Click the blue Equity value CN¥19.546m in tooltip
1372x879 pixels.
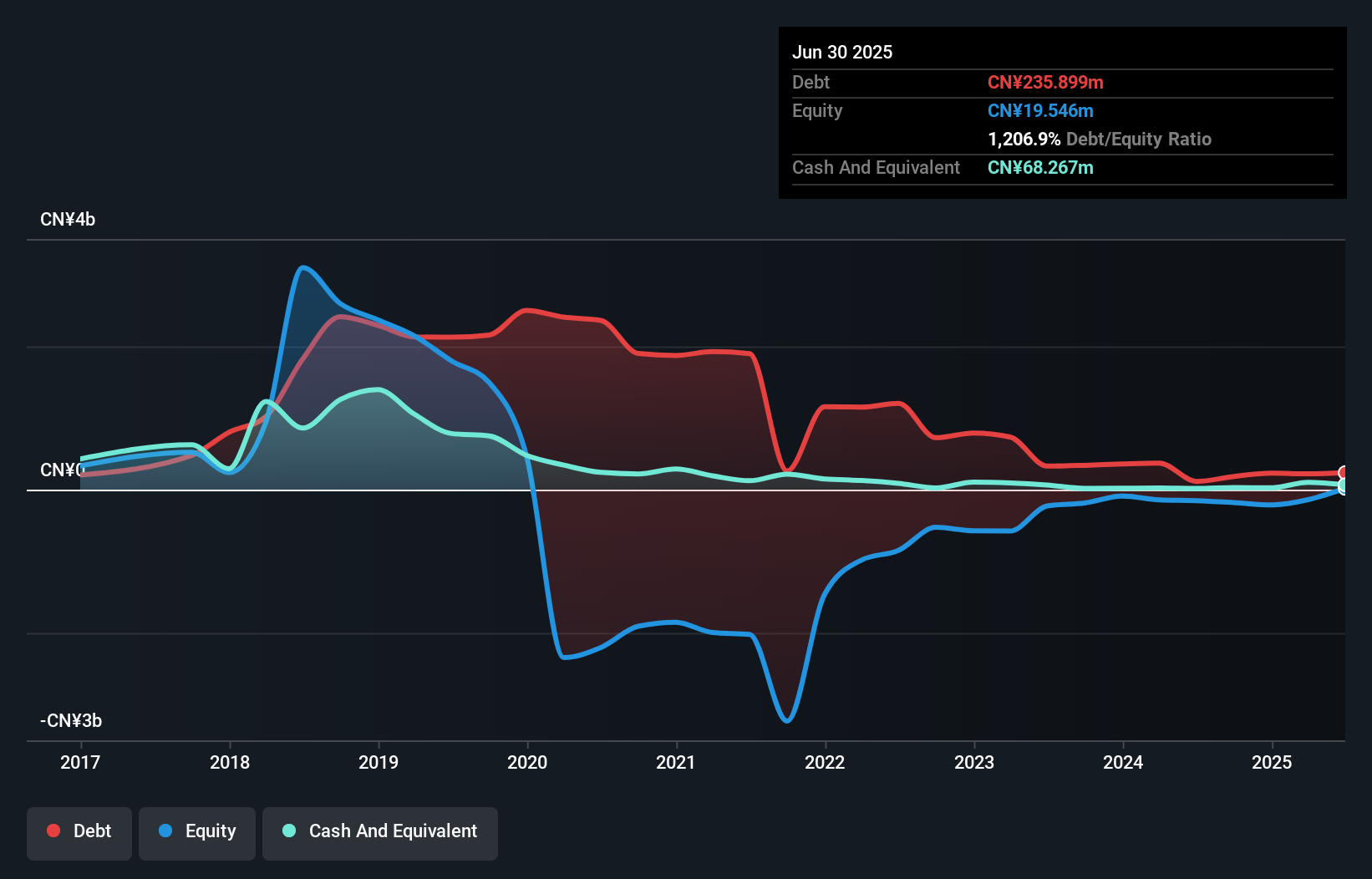pyautogui.click(x=1040, y=110)
